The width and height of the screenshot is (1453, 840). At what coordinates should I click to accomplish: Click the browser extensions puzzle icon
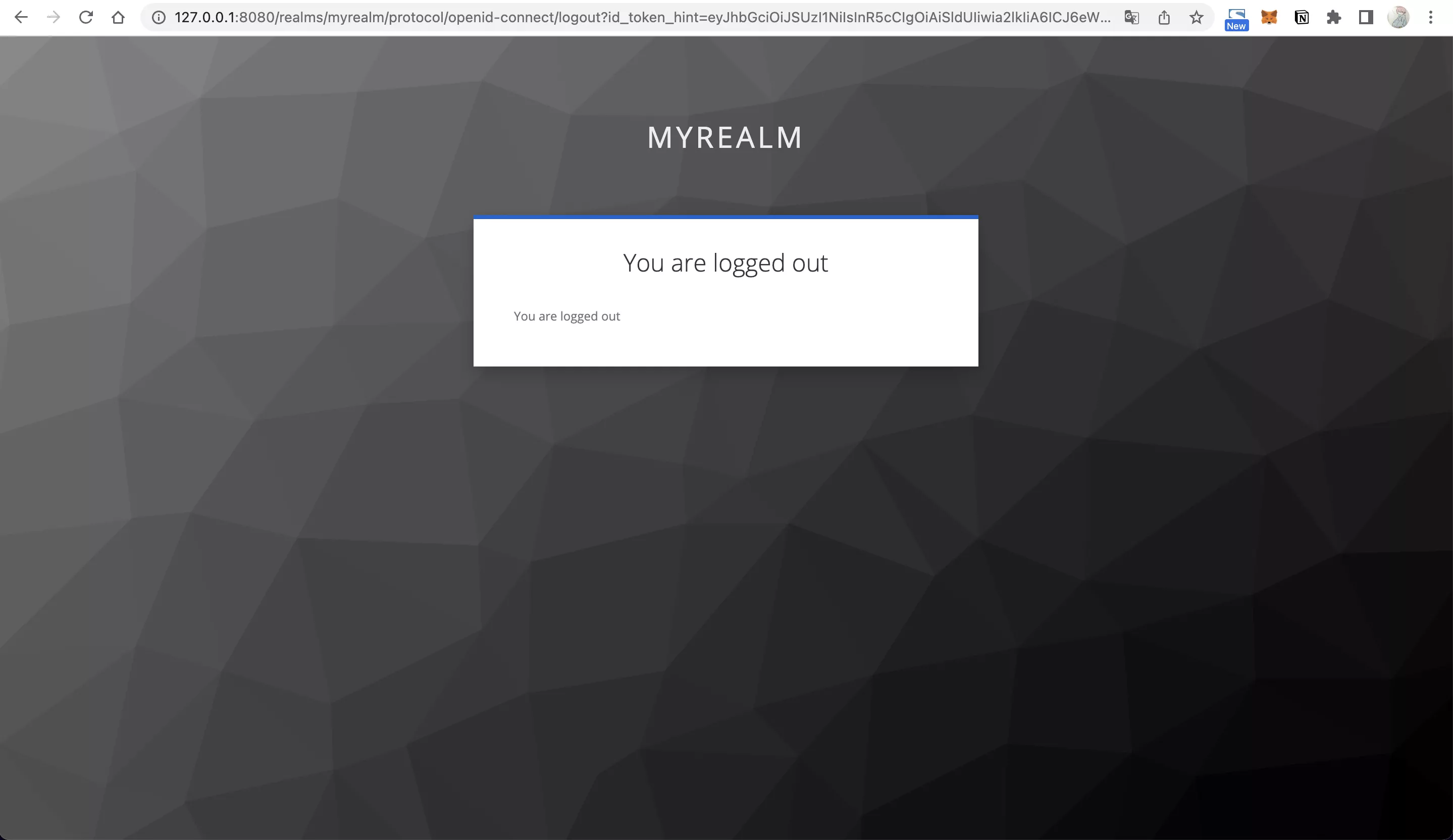click(x=1334, y=17)
